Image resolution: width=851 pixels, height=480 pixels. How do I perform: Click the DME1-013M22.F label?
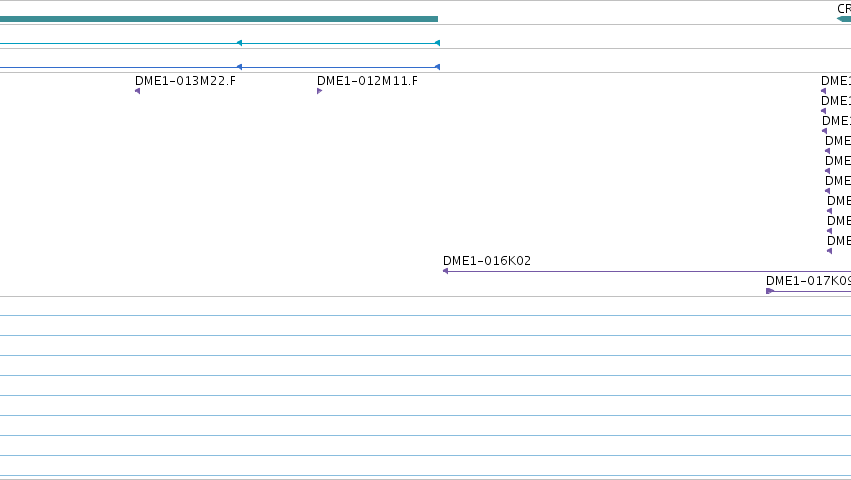(x=186, y=81)
